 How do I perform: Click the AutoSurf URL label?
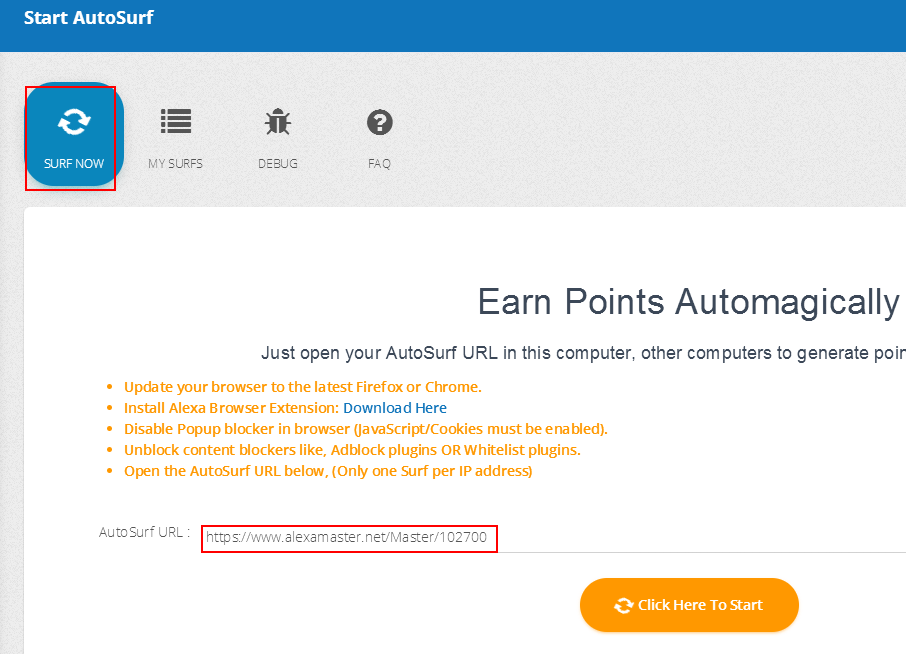[x=144, y=532]
